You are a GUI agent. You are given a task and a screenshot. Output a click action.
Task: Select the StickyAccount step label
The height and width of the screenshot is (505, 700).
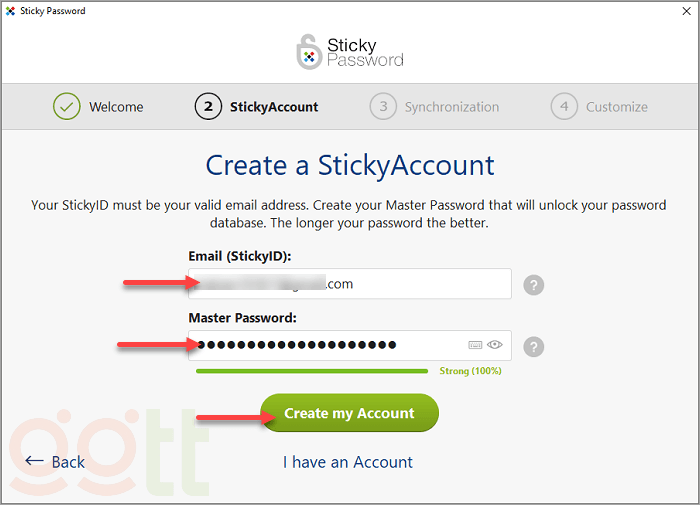[274, 107]
